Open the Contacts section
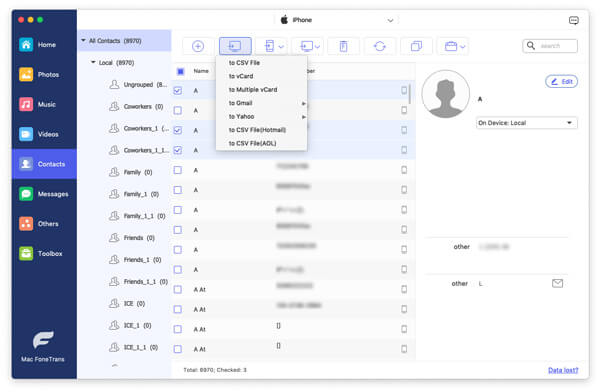This screenshot has height=392, width=600. pos(44,164)
